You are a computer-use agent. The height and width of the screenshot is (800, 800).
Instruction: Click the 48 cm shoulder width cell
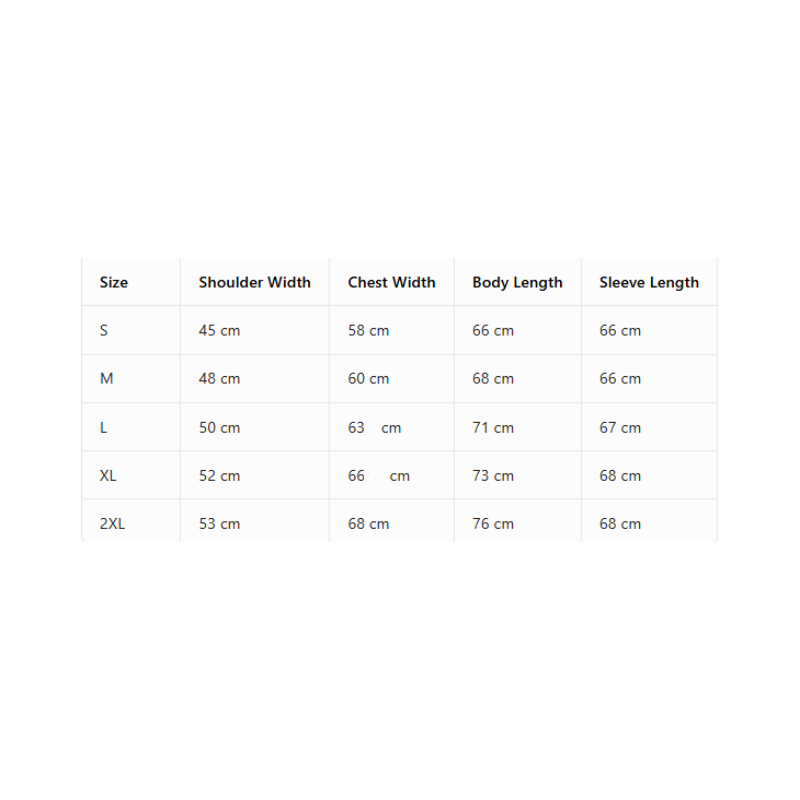[219, 378]
